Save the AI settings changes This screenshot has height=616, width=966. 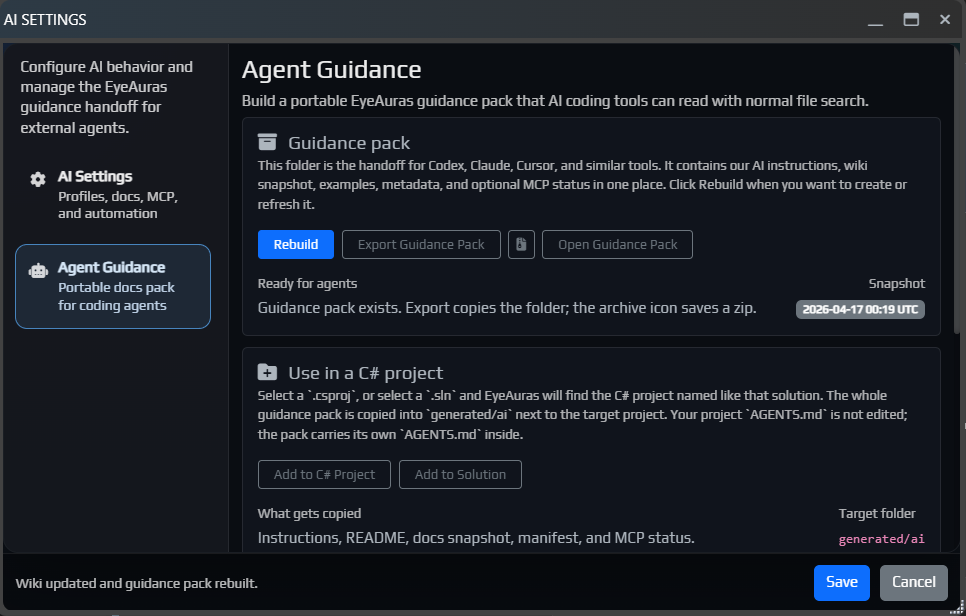click(x=841, y=582)
